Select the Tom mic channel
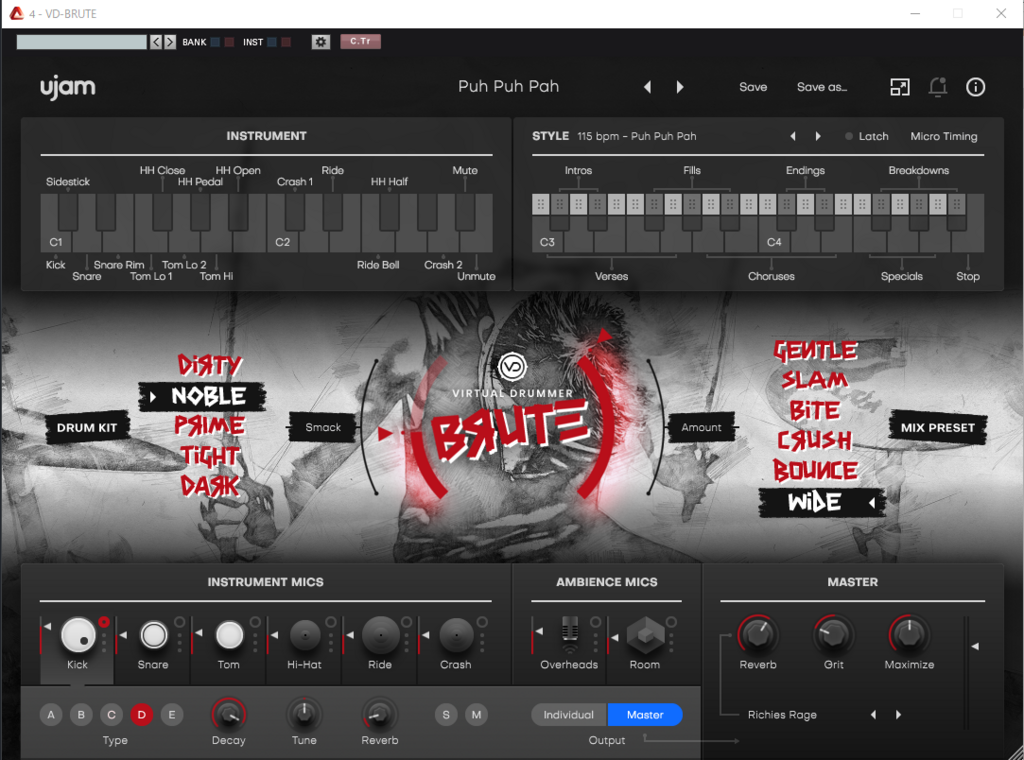 tap(229, 635)
